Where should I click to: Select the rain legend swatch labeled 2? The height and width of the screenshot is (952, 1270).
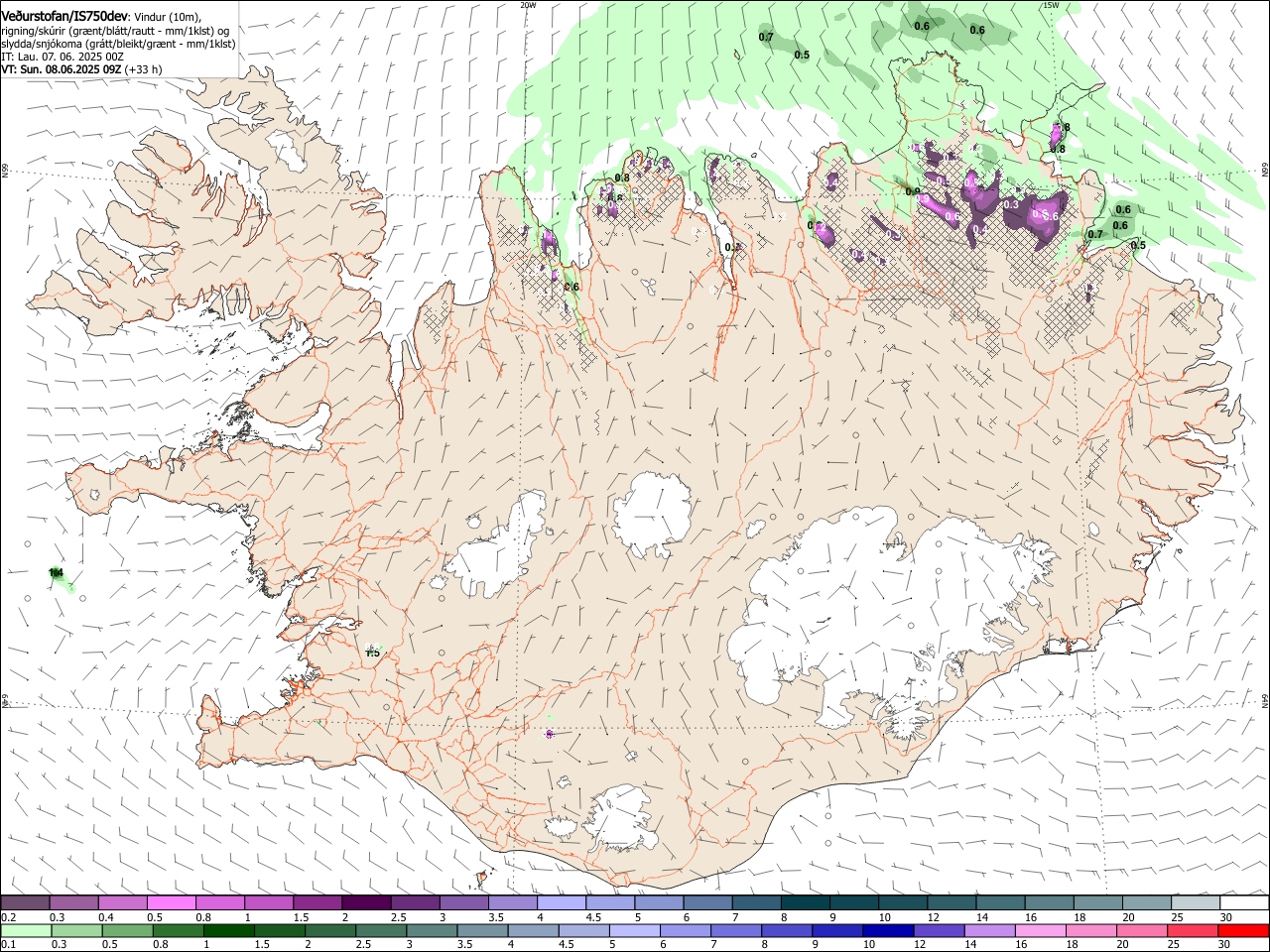pos(329,930)
